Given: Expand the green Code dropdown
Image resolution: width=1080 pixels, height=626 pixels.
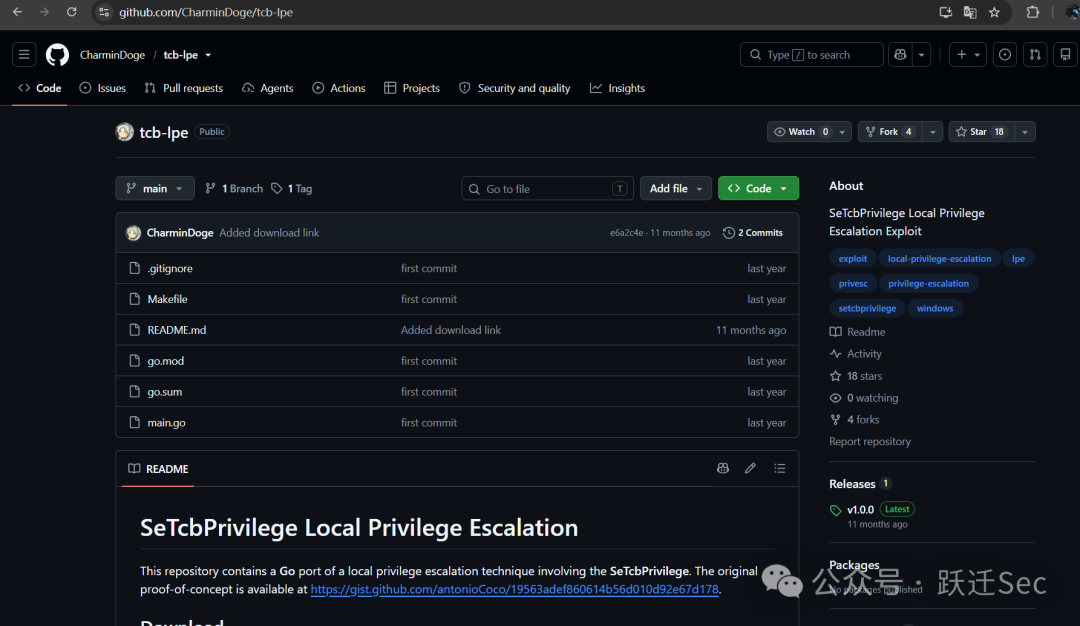Looking at the screenshot, I should click(x=758, y=188).
